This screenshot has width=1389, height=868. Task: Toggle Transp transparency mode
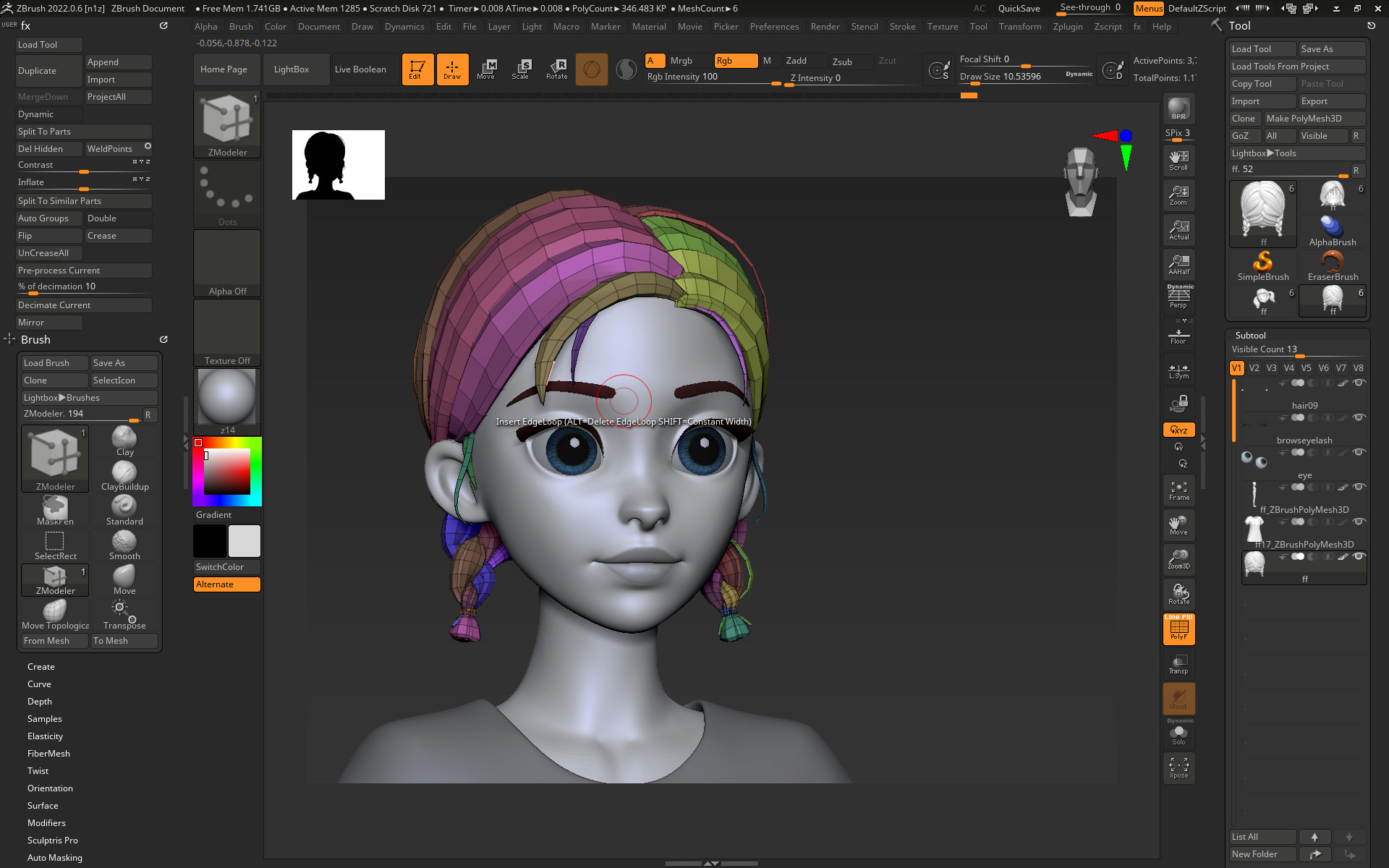pos(1178,664)
